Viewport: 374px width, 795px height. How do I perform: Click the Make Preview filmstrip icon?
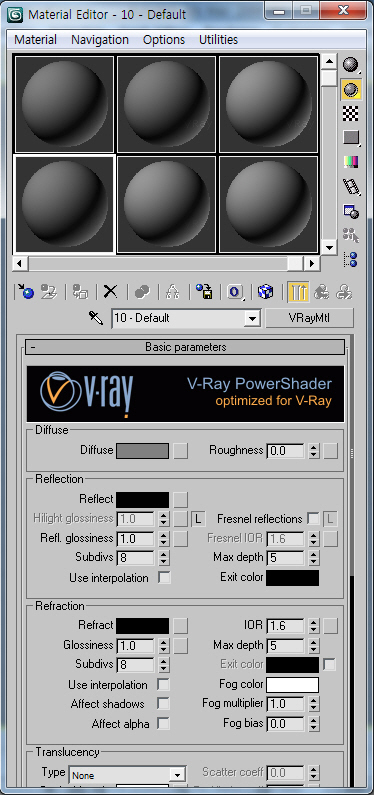[351, 186]
